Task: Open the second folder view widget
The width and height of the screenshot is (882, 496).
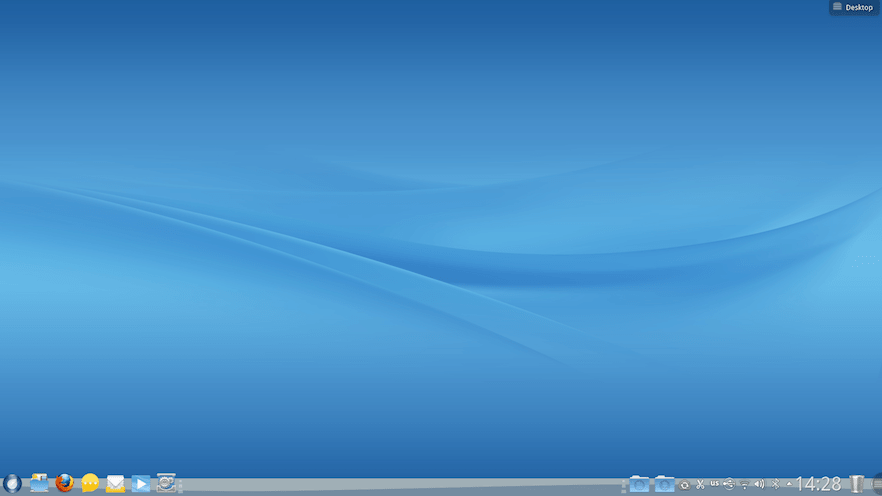Action: click(x=664, y=485)
